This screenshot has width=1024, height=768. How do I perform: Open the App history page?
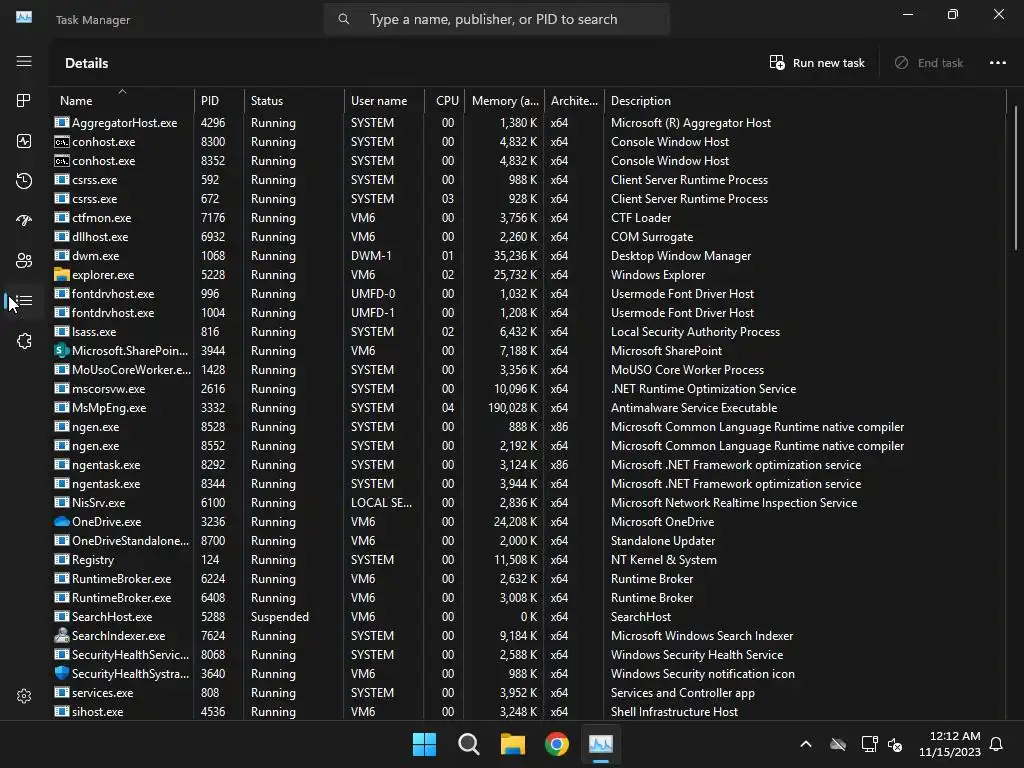click(x=24, y=181)
